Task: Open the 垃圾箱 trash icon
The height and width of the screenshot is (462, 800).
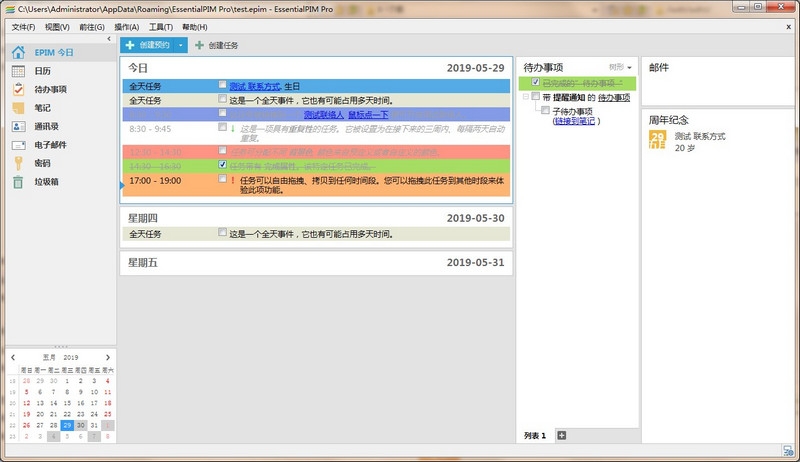Action: [x=18, y=182]
